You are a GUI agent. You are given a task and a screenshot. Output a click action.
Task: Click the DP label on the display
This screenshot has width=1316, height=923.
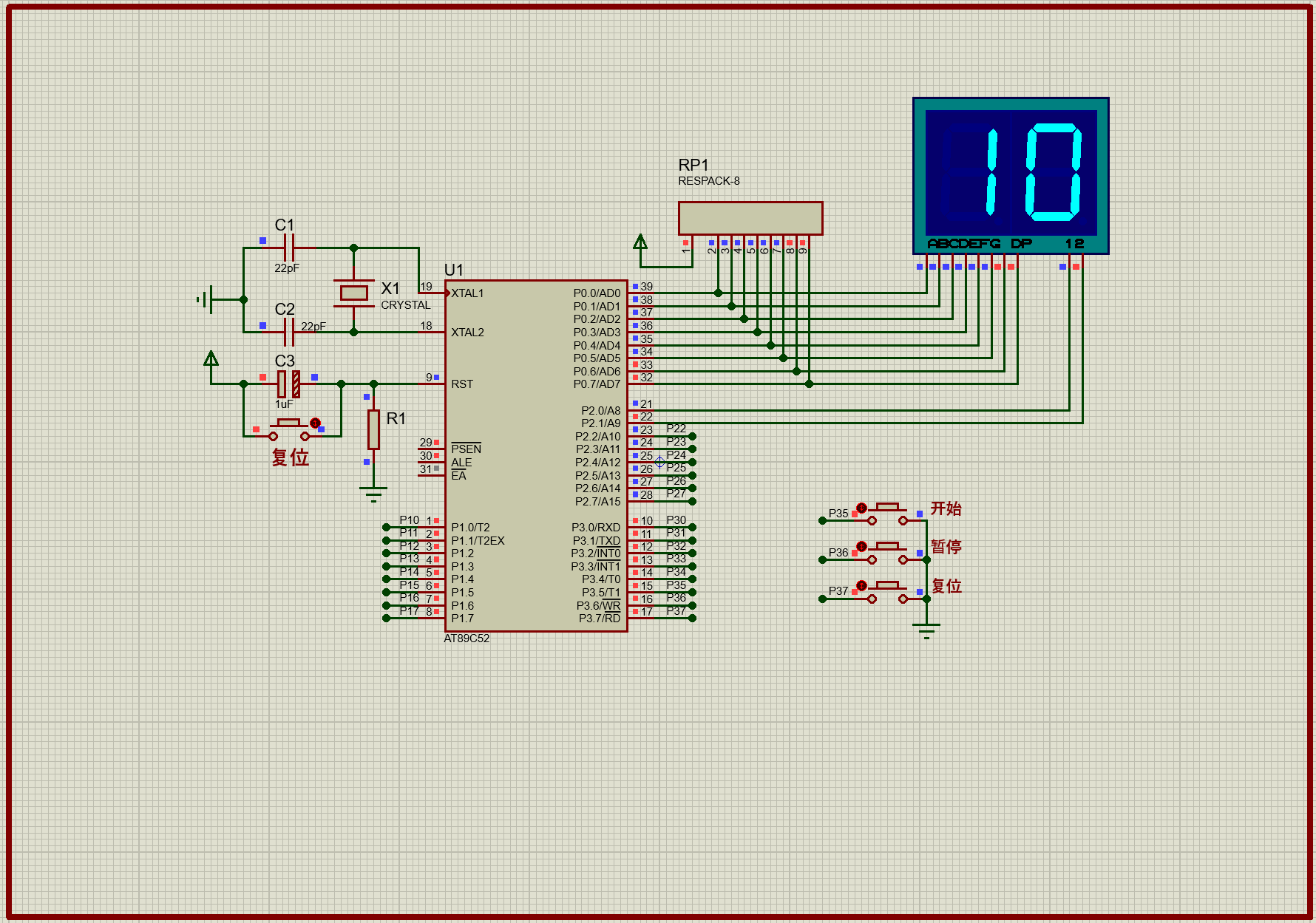pyautogui.click(x=1021, y=244)
